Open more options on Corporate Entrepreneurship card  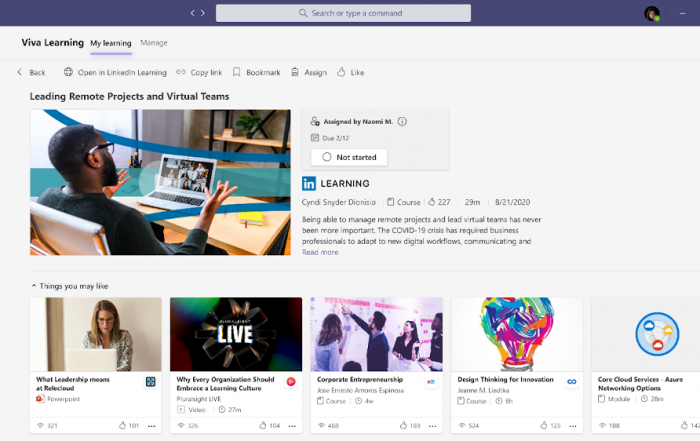(x=433, y=426)
